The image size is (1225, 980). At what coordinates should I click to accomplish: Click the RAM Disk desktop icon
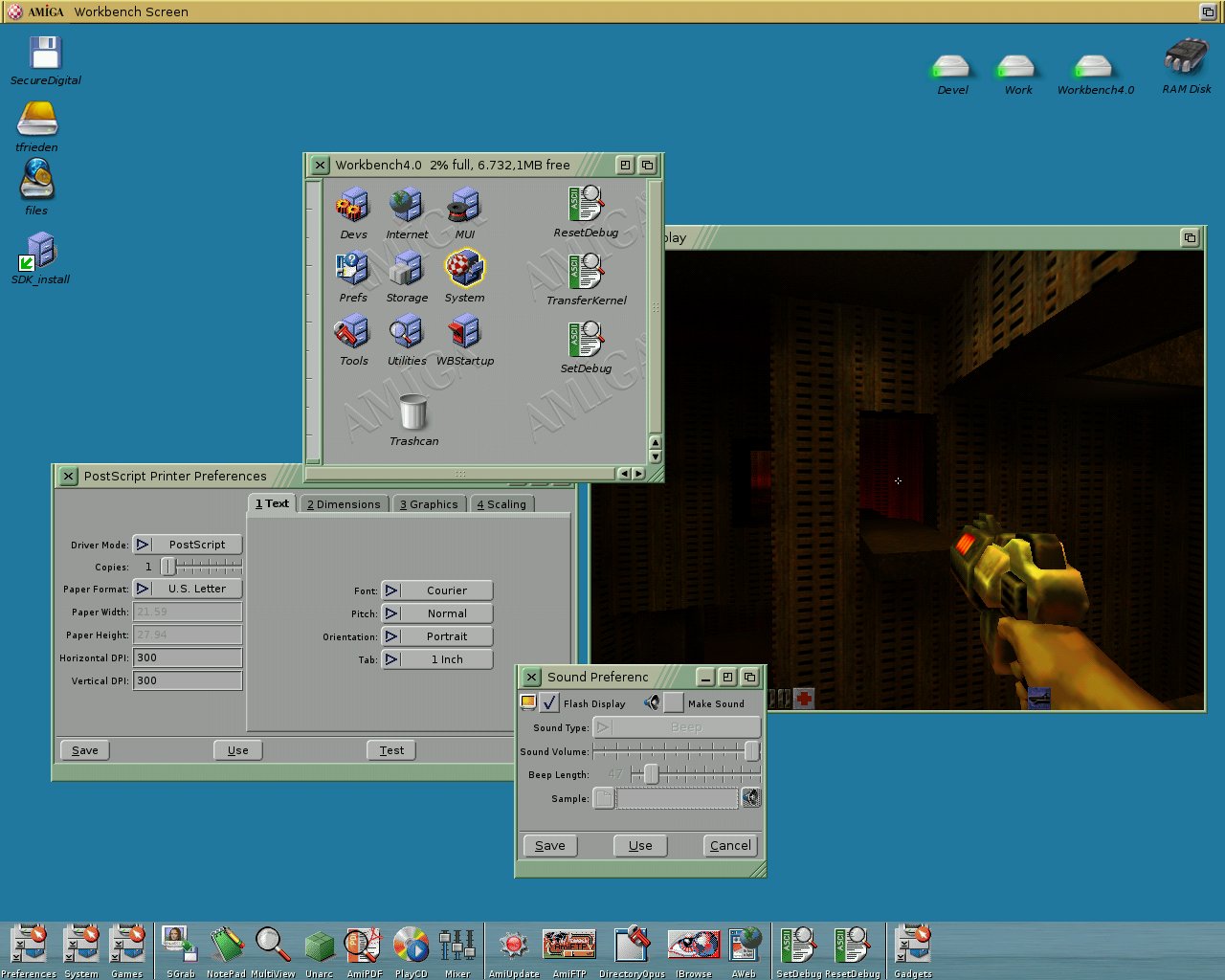pos(1186,59)
